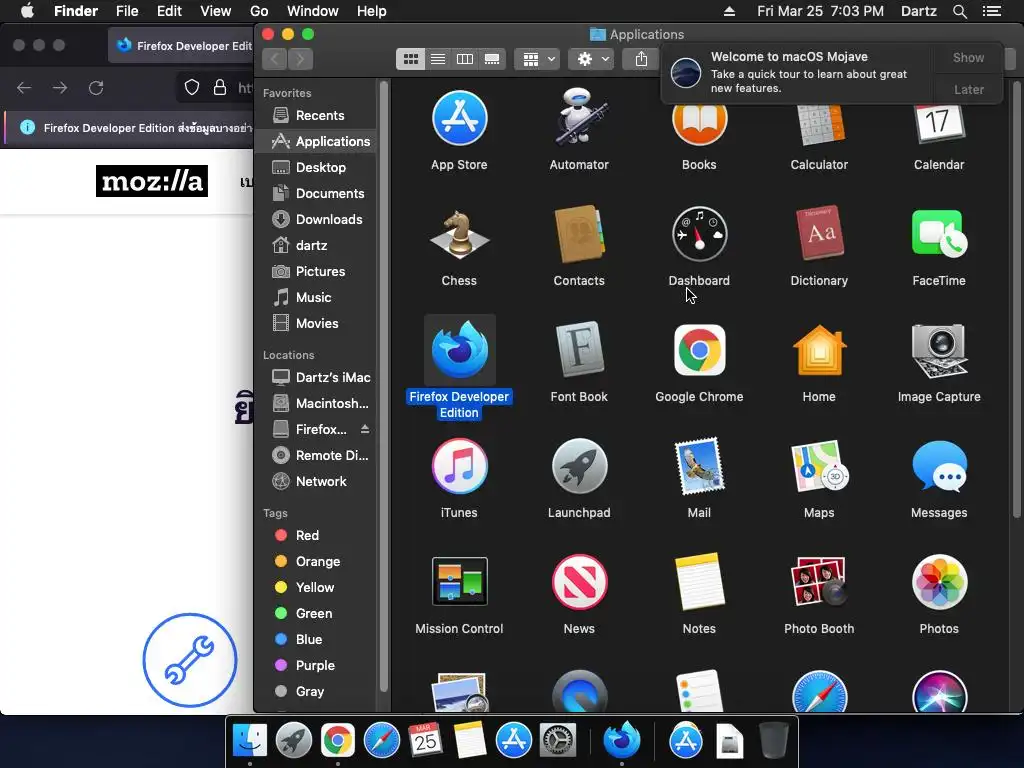Select the FaceTime application icon

click(x=938, y=234)
